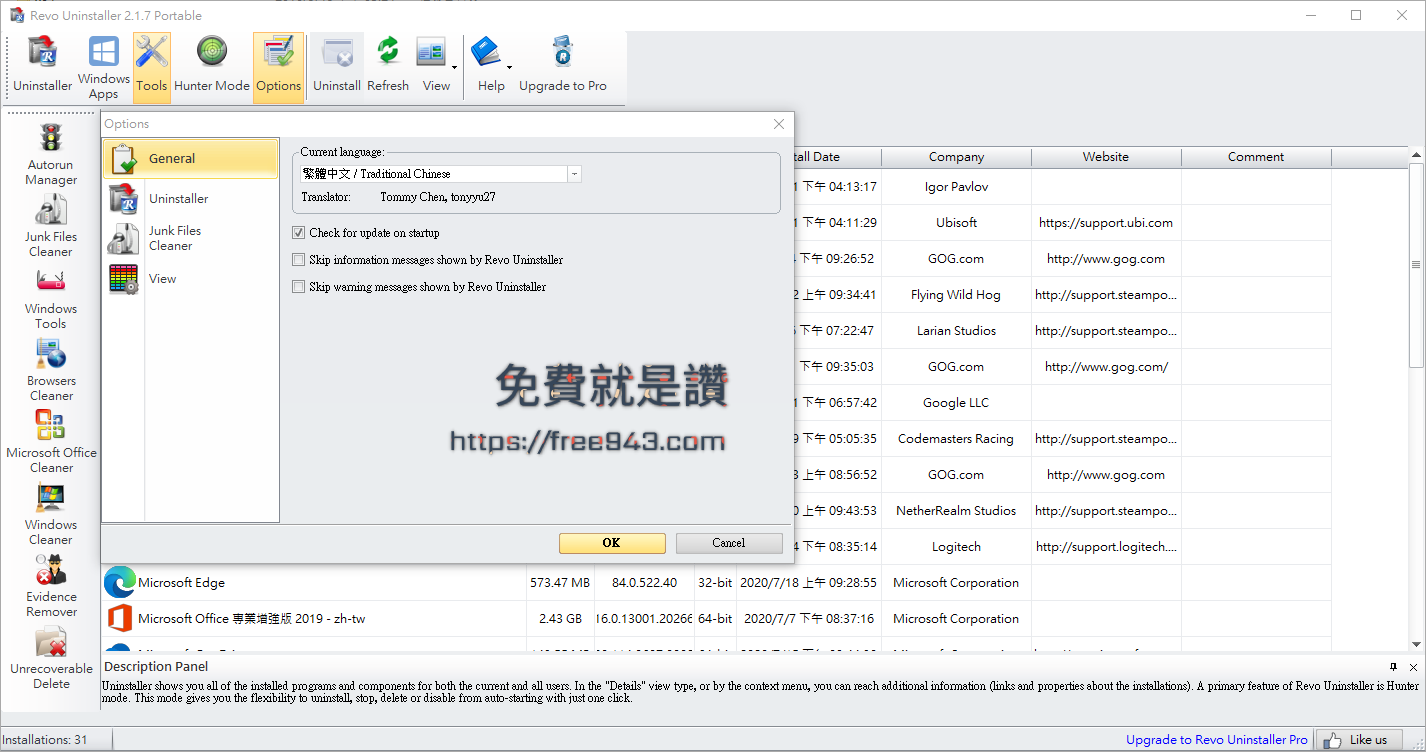1426x752 pixels.
Task: Launch the Browsers Cleaner tool
Action: click(50, 368)
